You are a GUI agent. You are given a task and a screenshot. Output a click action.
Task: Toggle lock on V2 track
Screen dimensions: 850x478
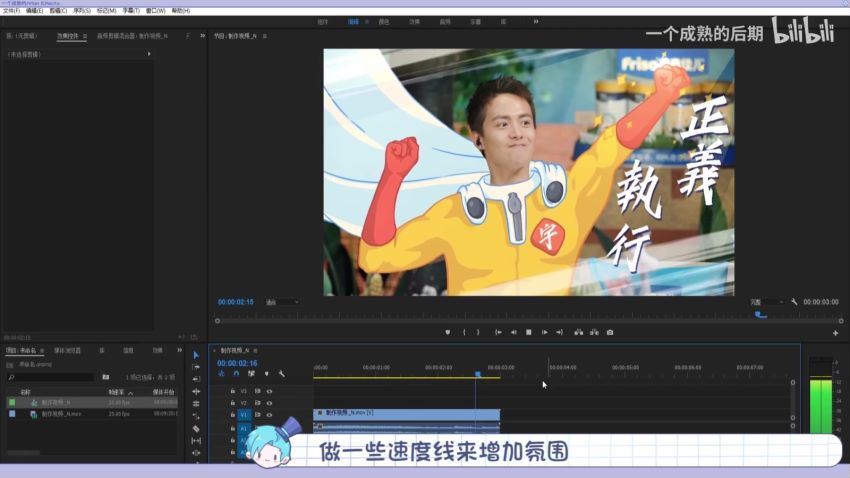pyautogui.click(x=233, y=403)
